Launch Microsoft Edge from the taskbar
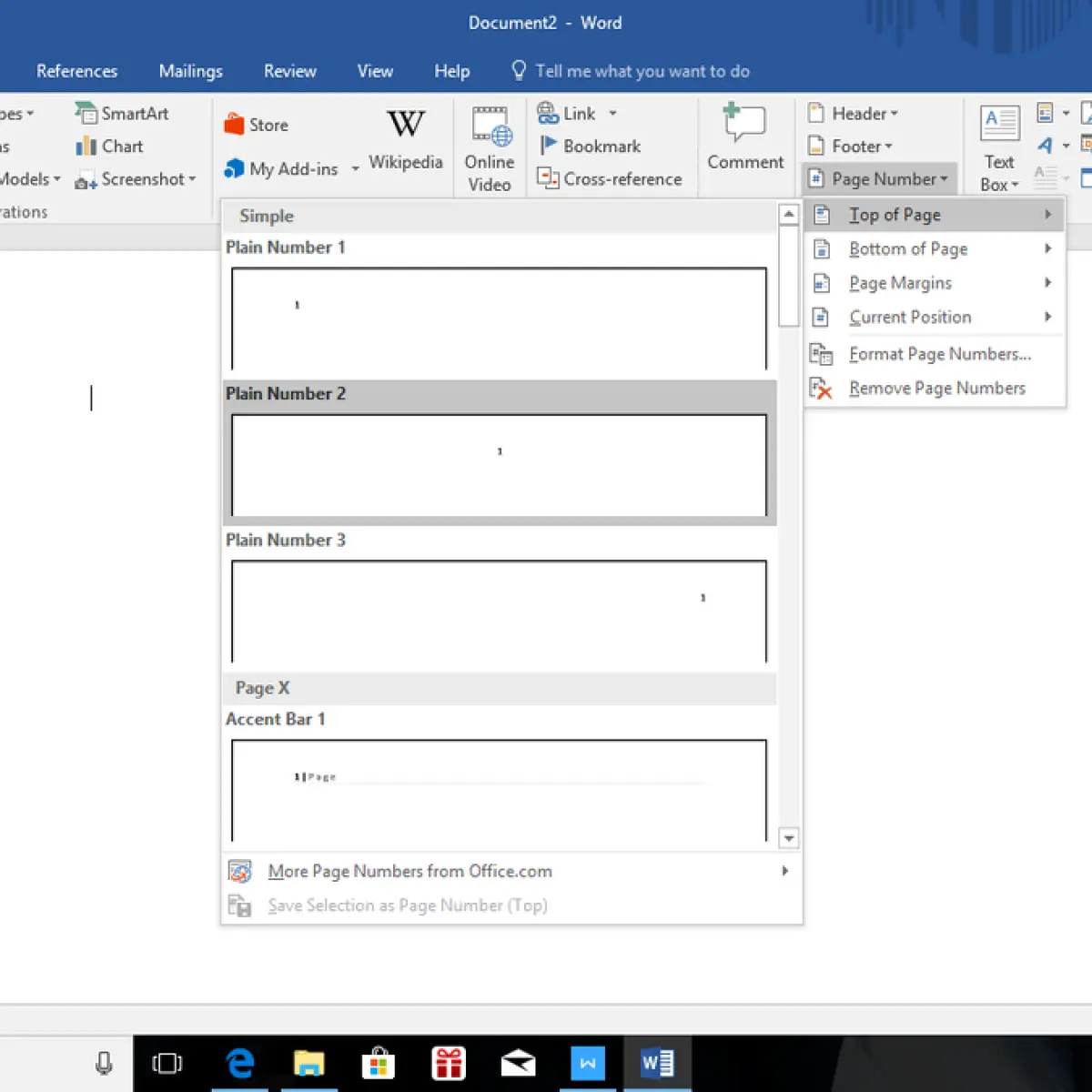Image resolution: width=1092 pixels, height=1092 pixels. [240, 1062]
